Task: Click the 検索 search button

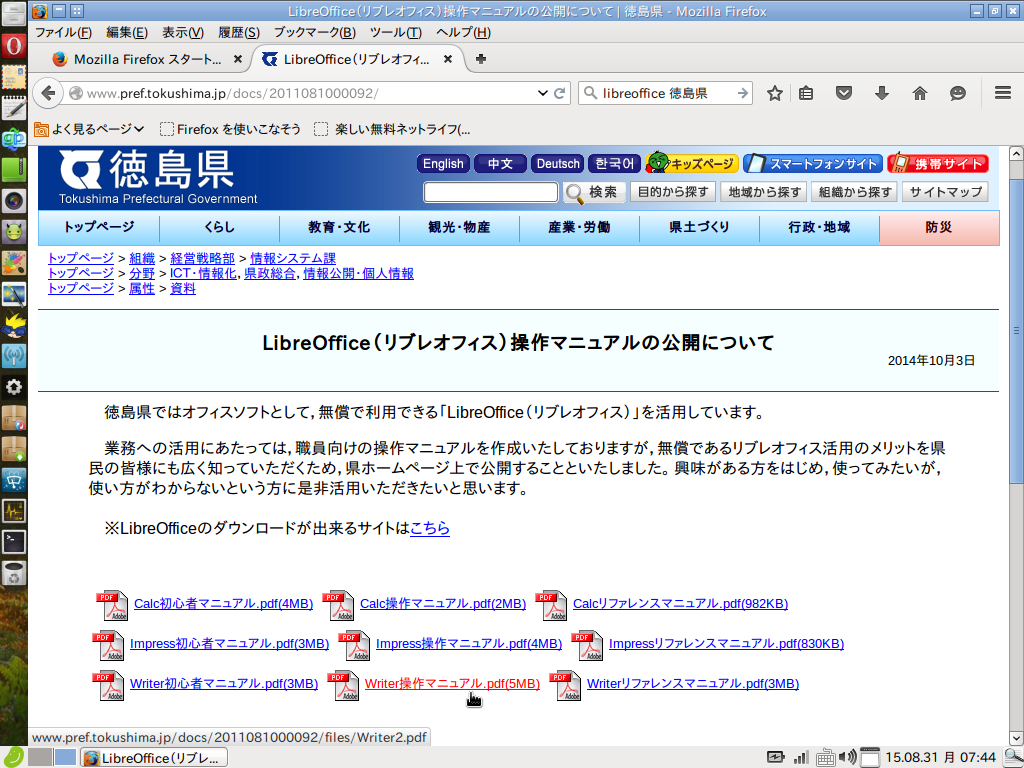Action: [x=593, y=192]
